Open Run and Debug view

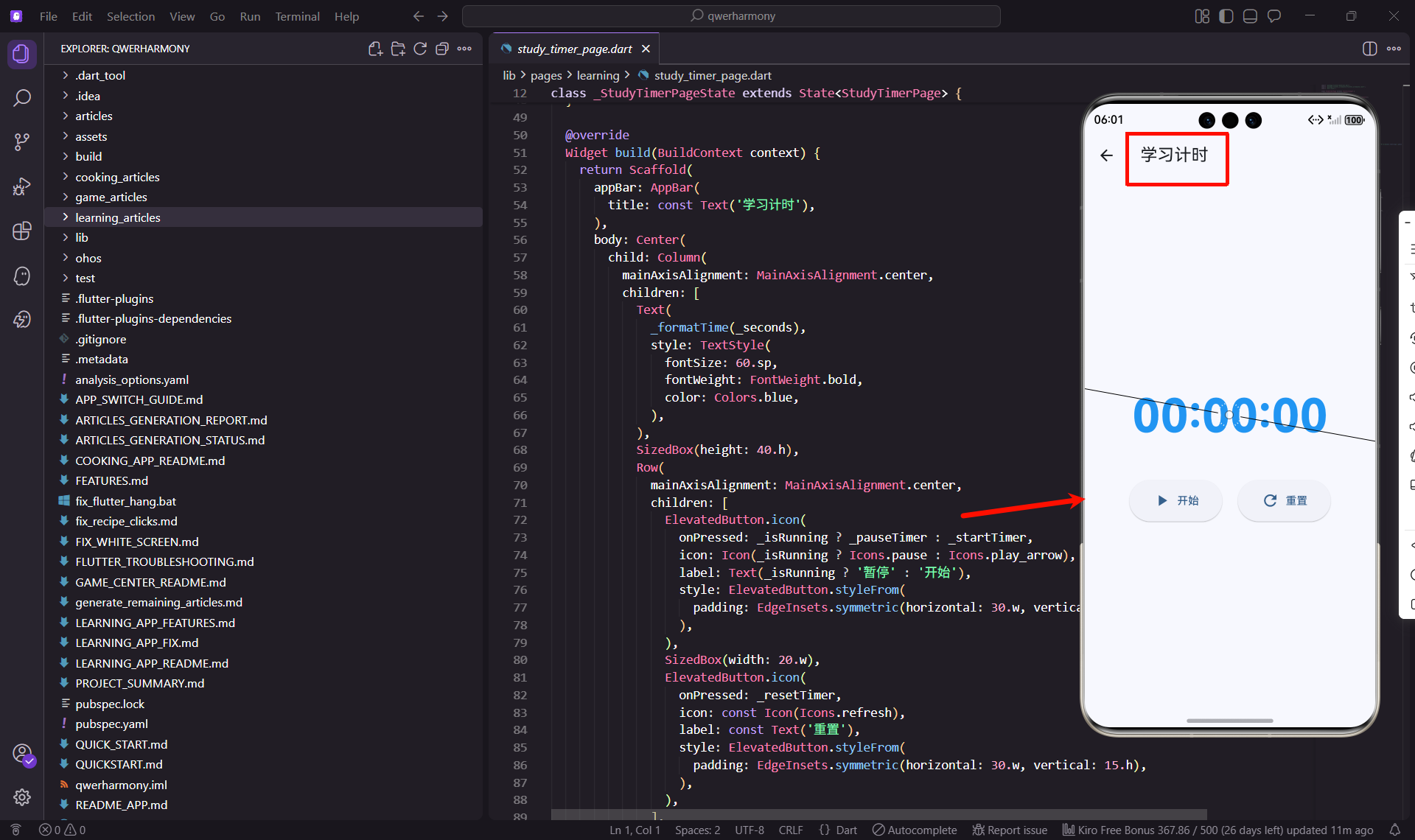click(22, 186)
